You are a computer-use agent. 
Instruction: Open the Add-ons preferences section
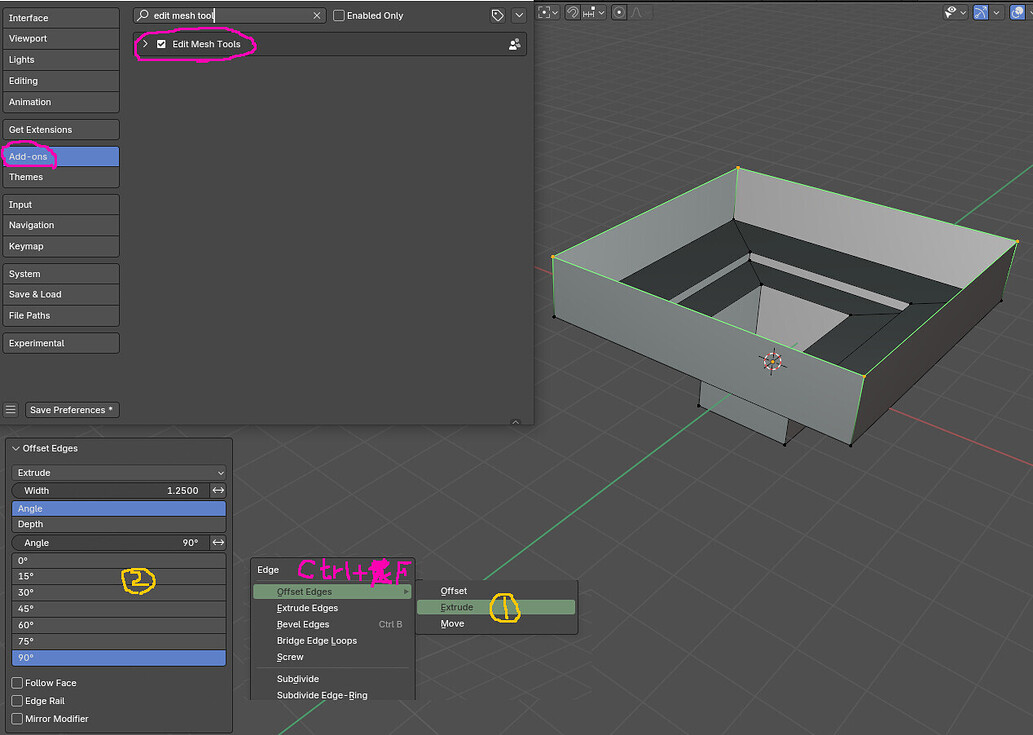click(x=61, y=157)
